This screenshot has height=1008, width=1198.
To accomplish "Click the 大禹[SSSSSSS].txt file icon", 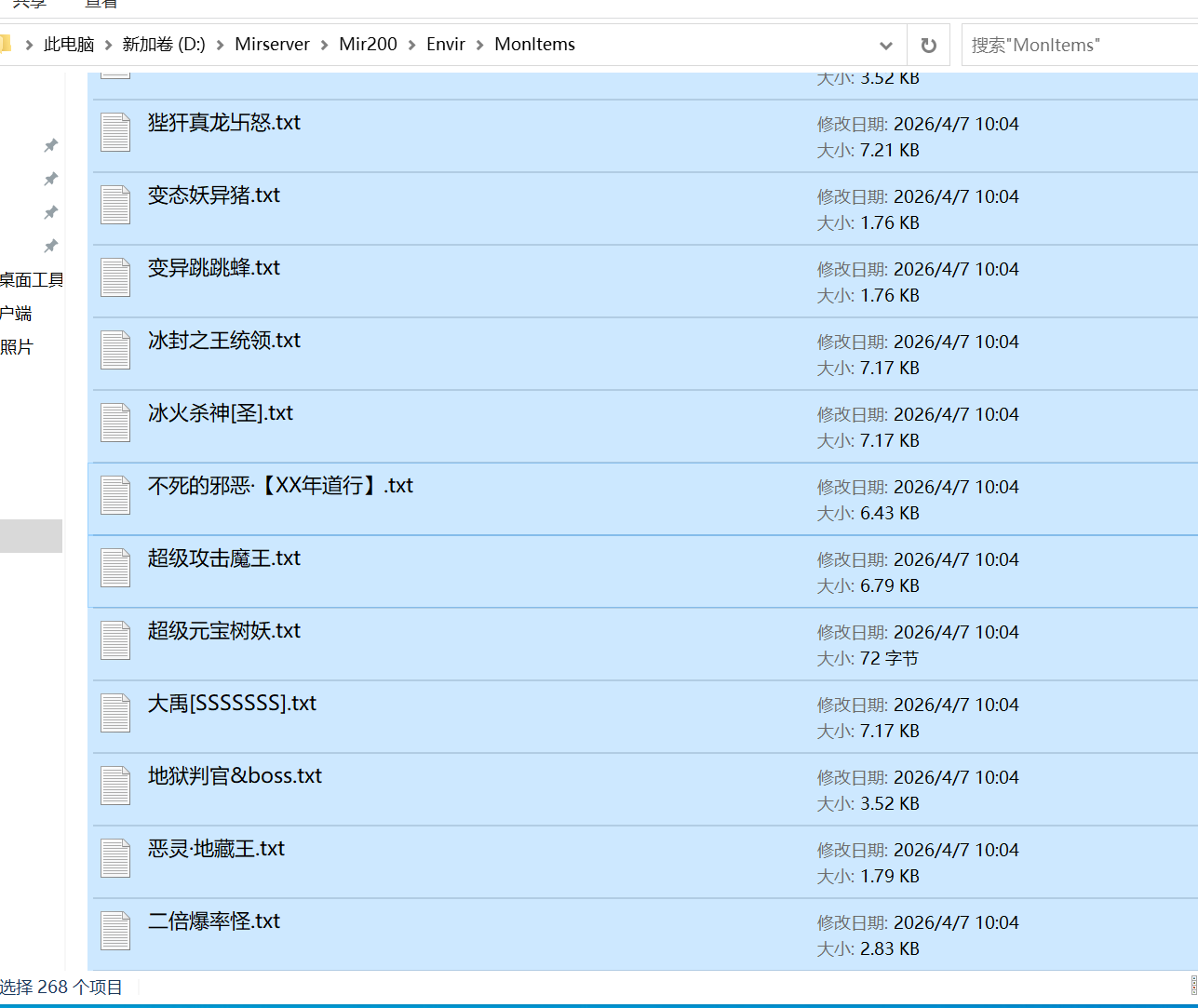I will pos(115,713).
